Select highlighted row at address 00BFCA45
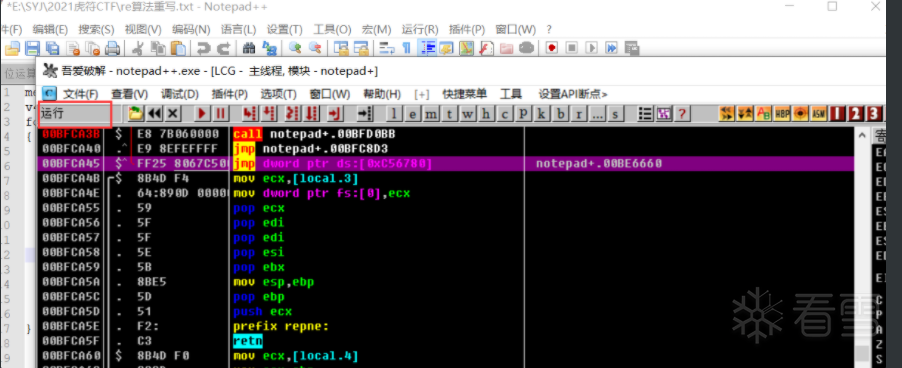Viewport: 902px width, 368px height. click(x=446, y=164)
